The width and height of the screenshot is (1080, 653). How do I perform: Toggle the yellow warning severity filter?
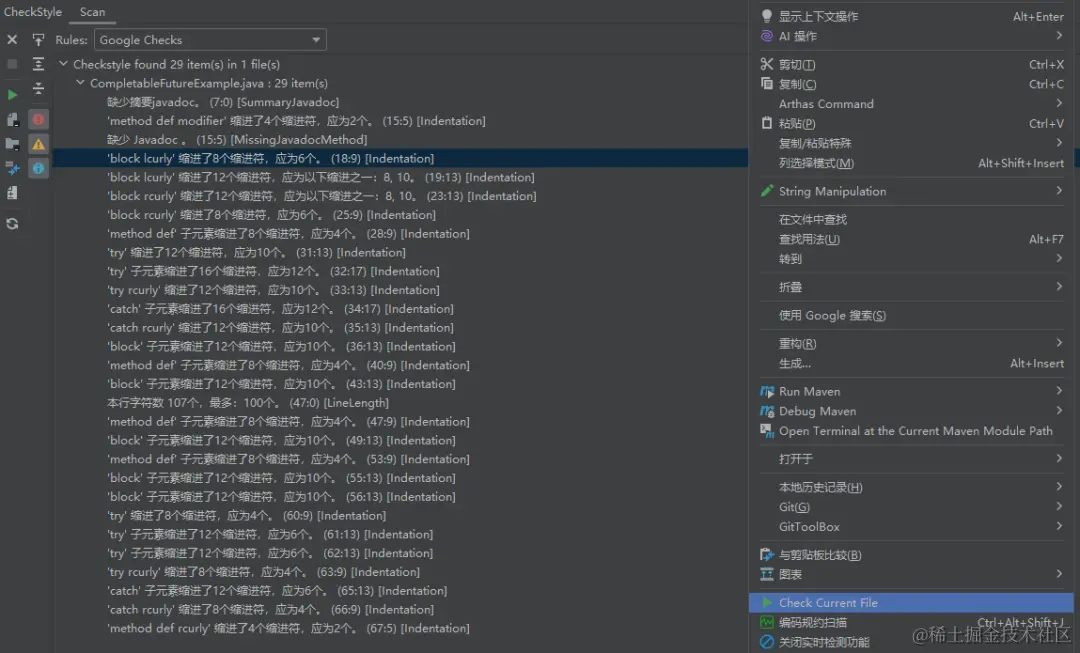pyautogui.click(x=39, y=144)
